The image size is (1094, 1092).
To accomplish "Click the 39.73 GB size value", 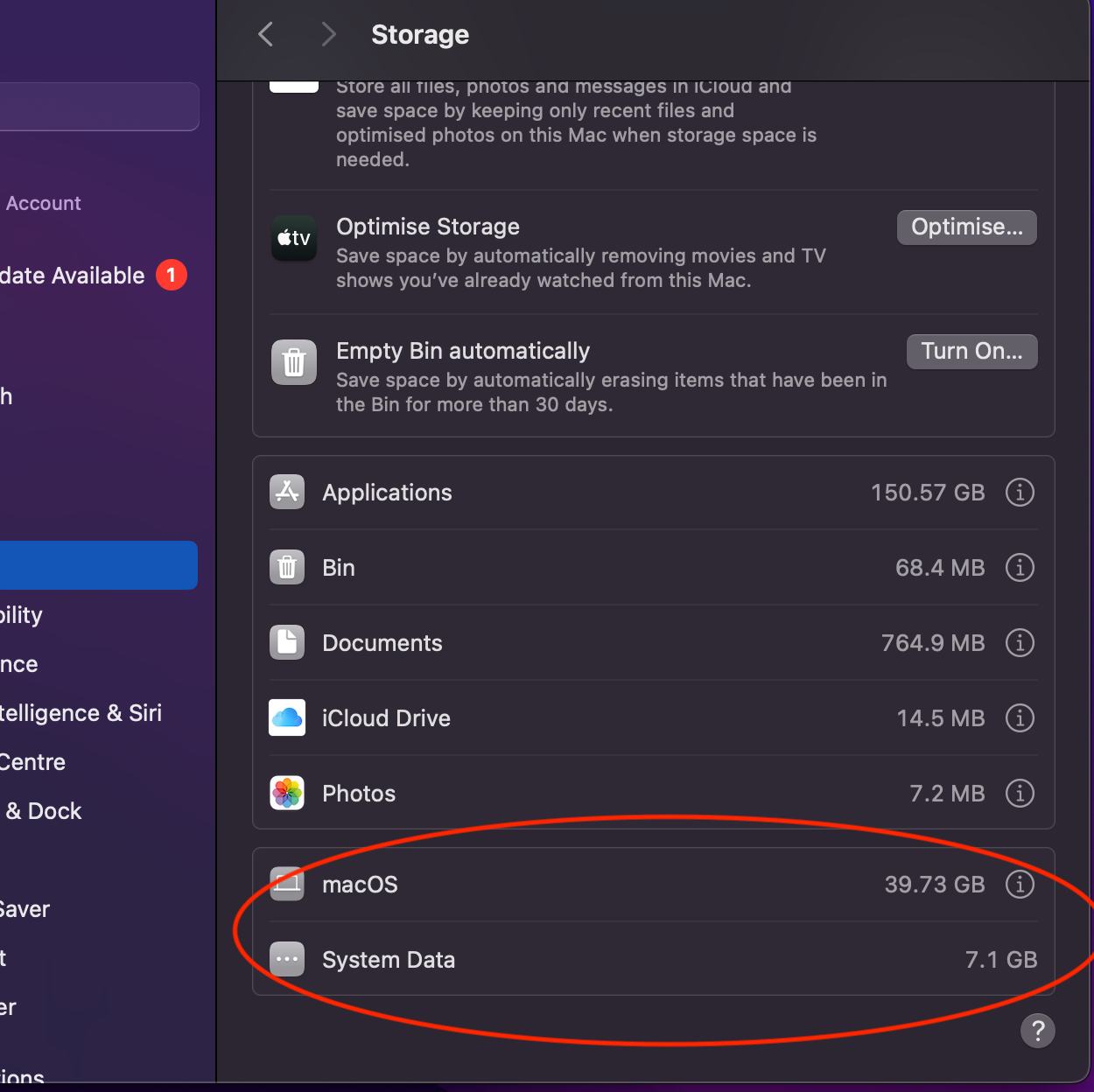I will pos(935,885).
